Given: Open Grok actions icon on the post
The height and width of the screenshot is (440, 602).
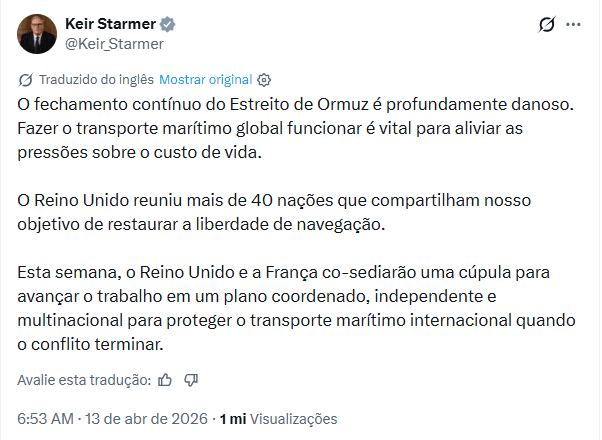Looking at the screenshot, I should 546,24.
